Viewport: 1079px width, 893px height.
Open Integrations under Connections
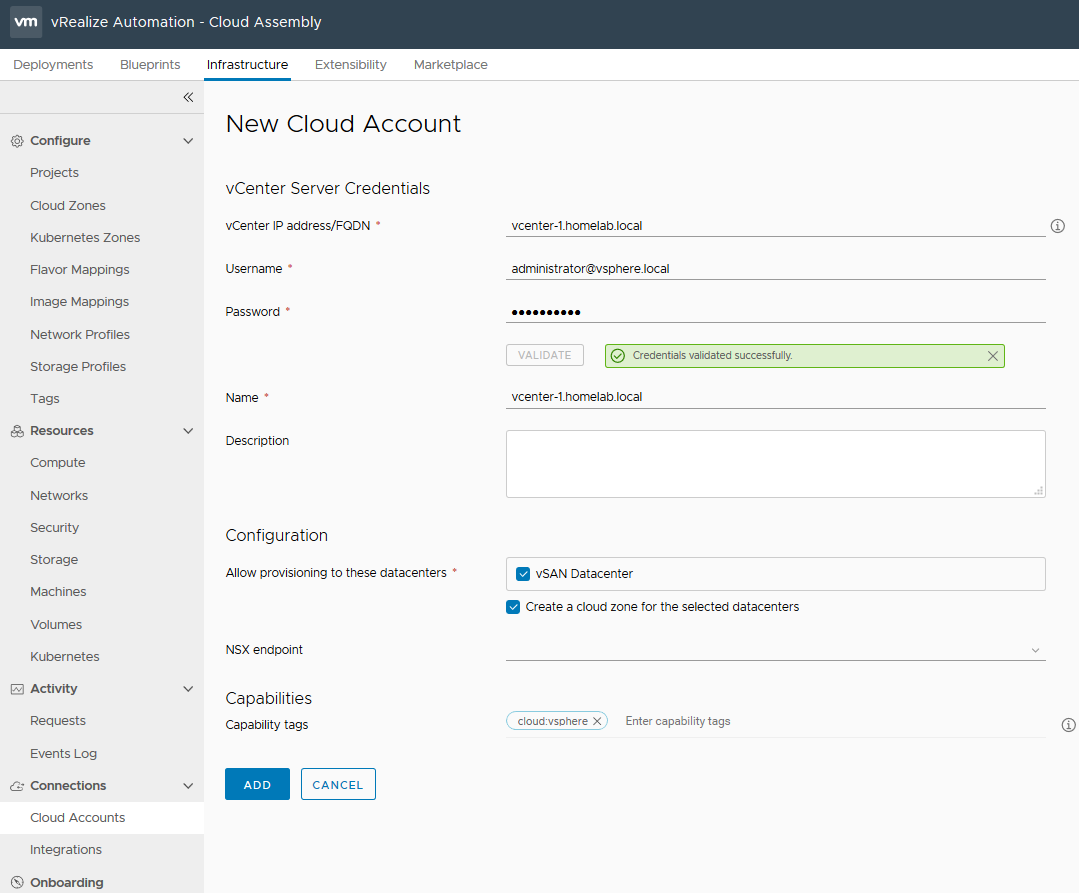[65, 850]
